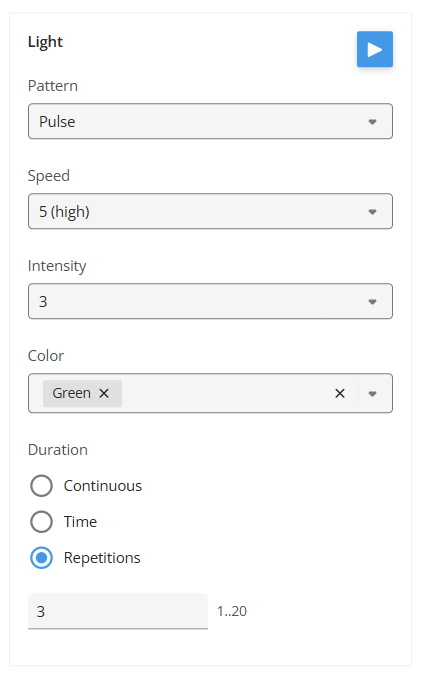The width and height of the screenshot is (421, 677).
Task: Open the Intensity dropdown showing 3
Action: pos(210,301)
